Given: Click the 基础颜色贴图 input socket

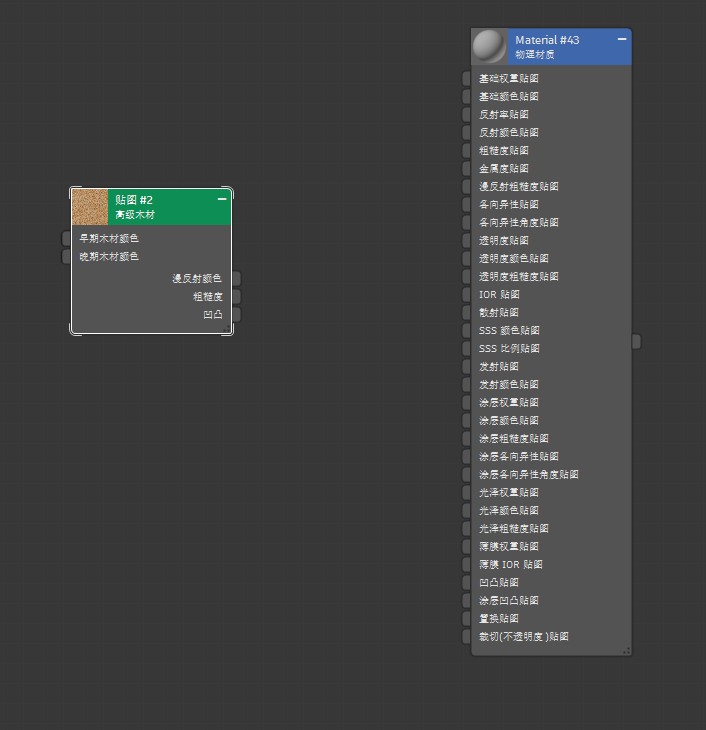Looking at the screenshot, I should [x=466, y=96].
